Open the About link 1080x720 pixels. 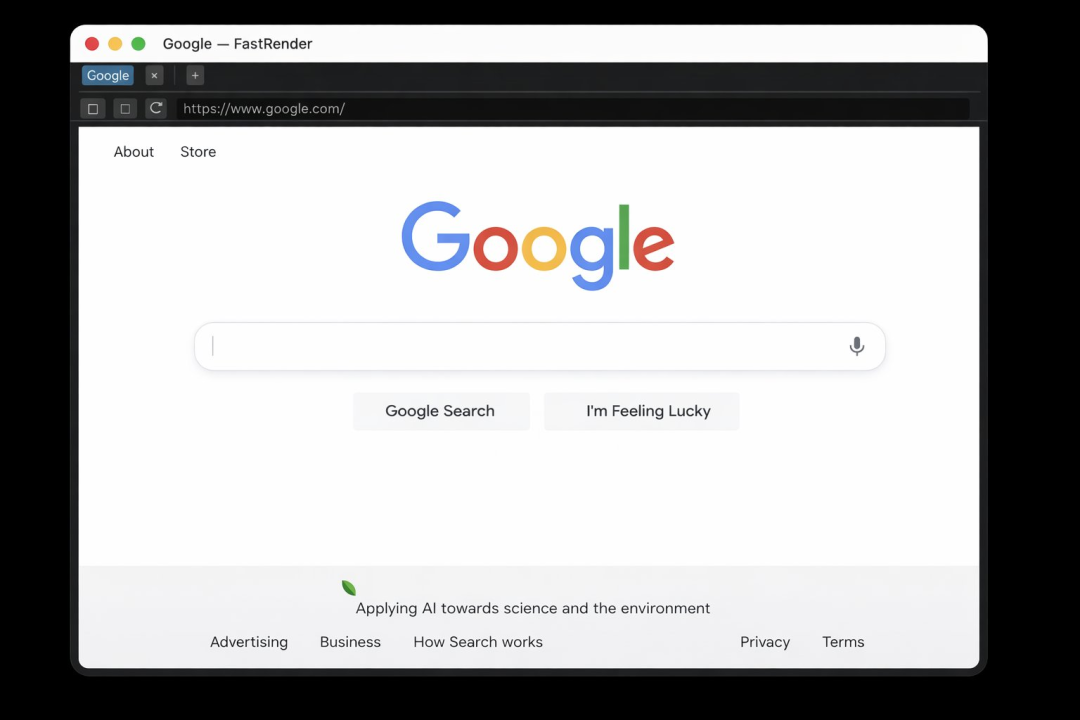tap(134, 152)
